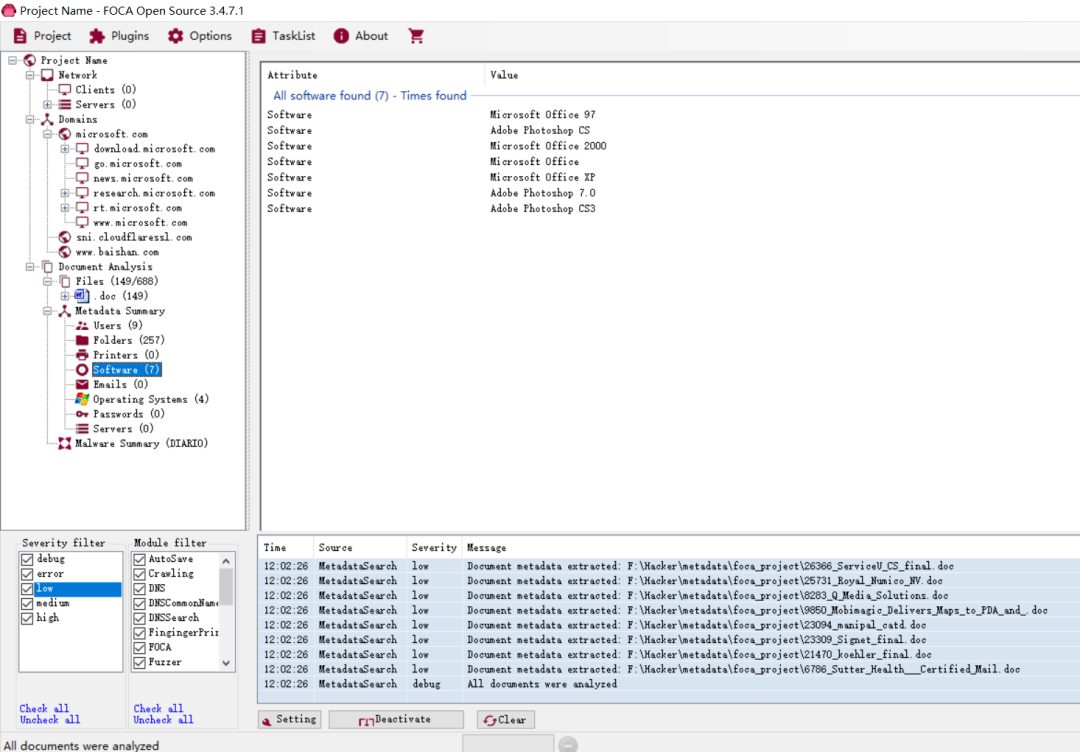Click the monitor icon beside go.microsoft.com
The image size is (1080, 752).
[82, 163]
